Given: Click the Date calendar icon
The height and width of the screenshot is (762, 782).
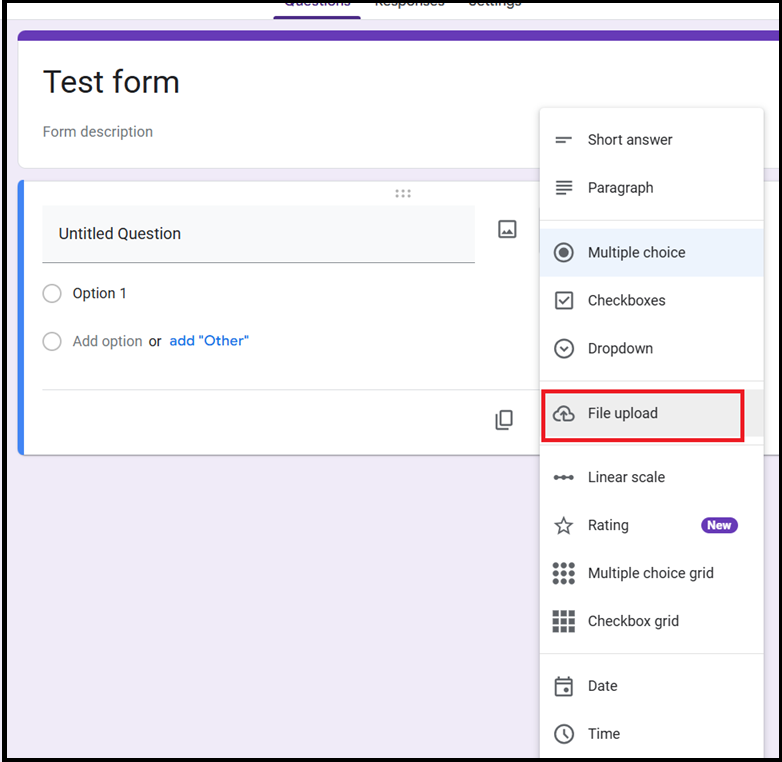Looking at the screenshot, I should tap(564, 686).
